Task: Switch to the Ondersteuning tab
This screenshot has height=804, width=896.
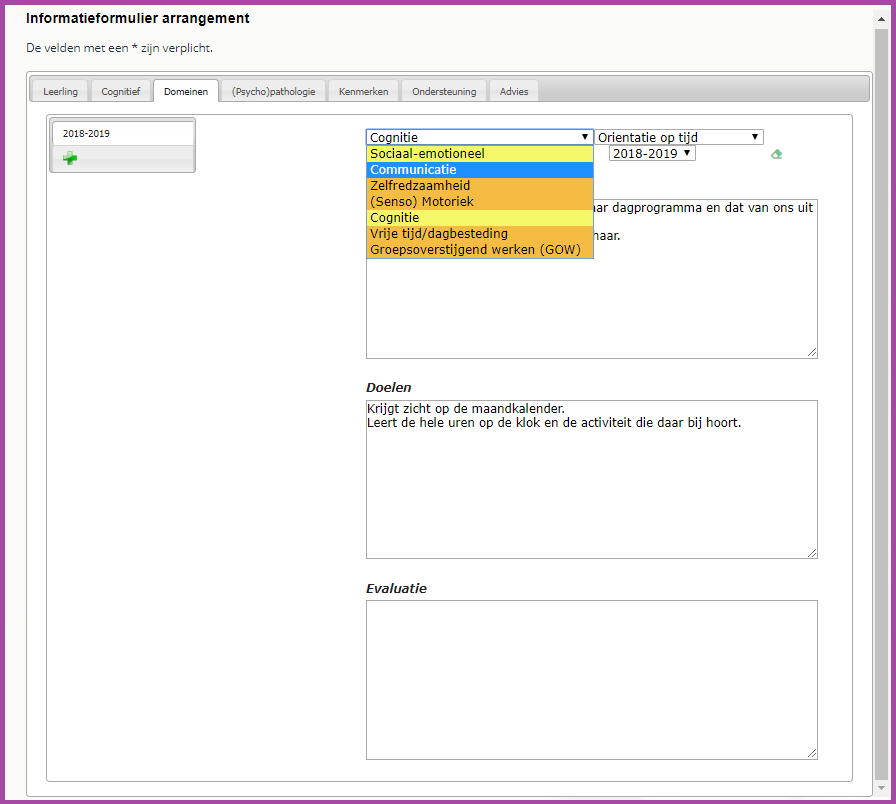Action: 444,92
